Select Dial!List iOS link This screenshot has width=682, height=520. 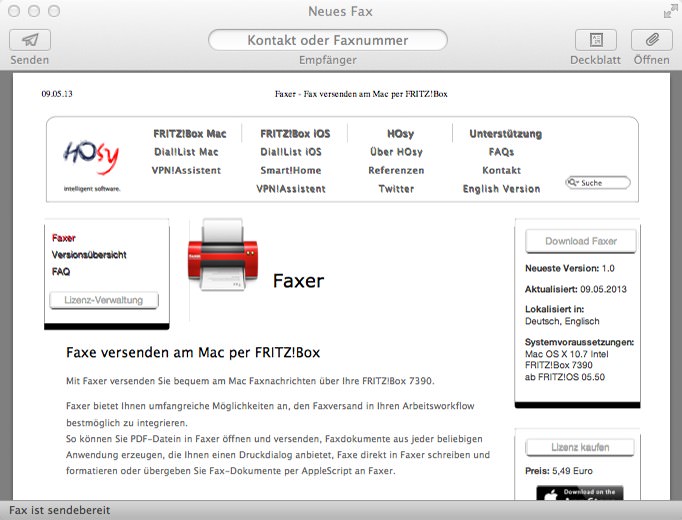click(291, 152)
